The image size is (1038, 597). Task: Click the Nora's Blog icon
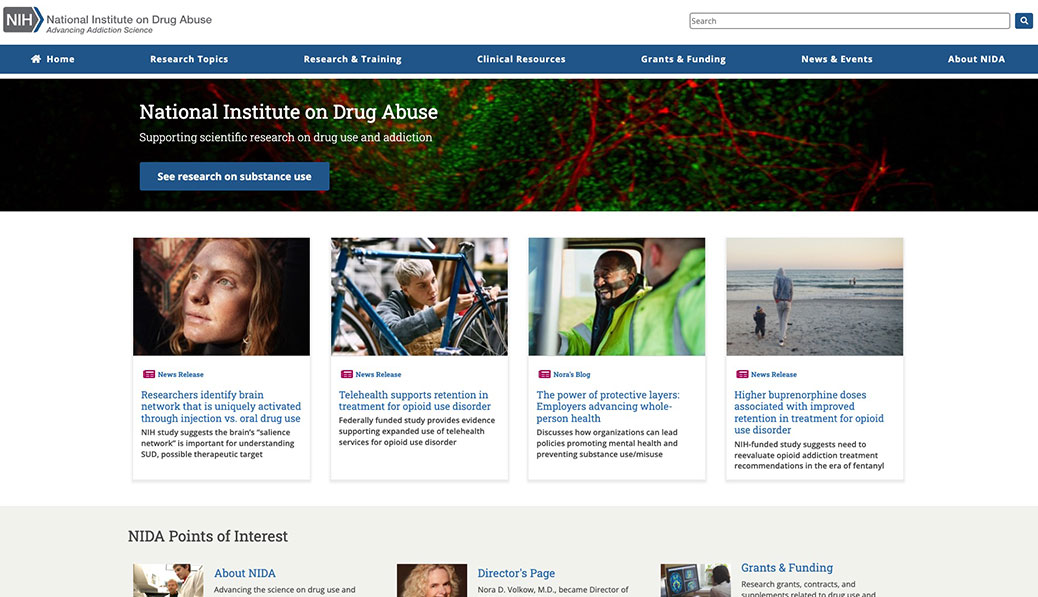tap(545, 375)
